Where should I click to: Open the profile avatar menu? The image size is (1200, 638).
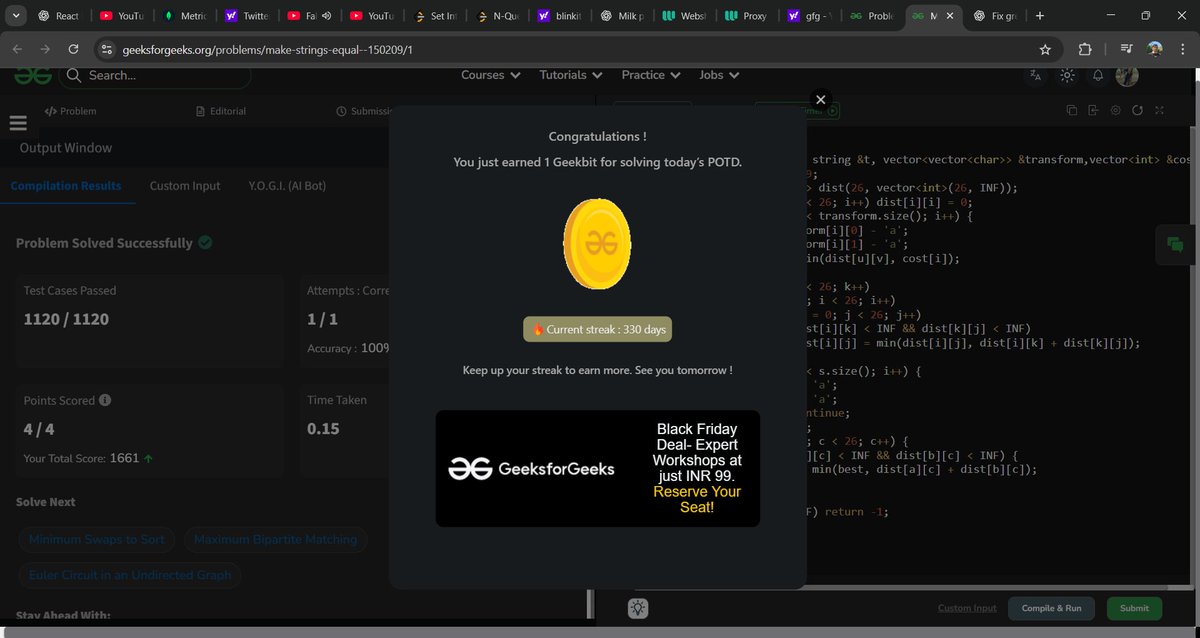[x=1128, y=75]
